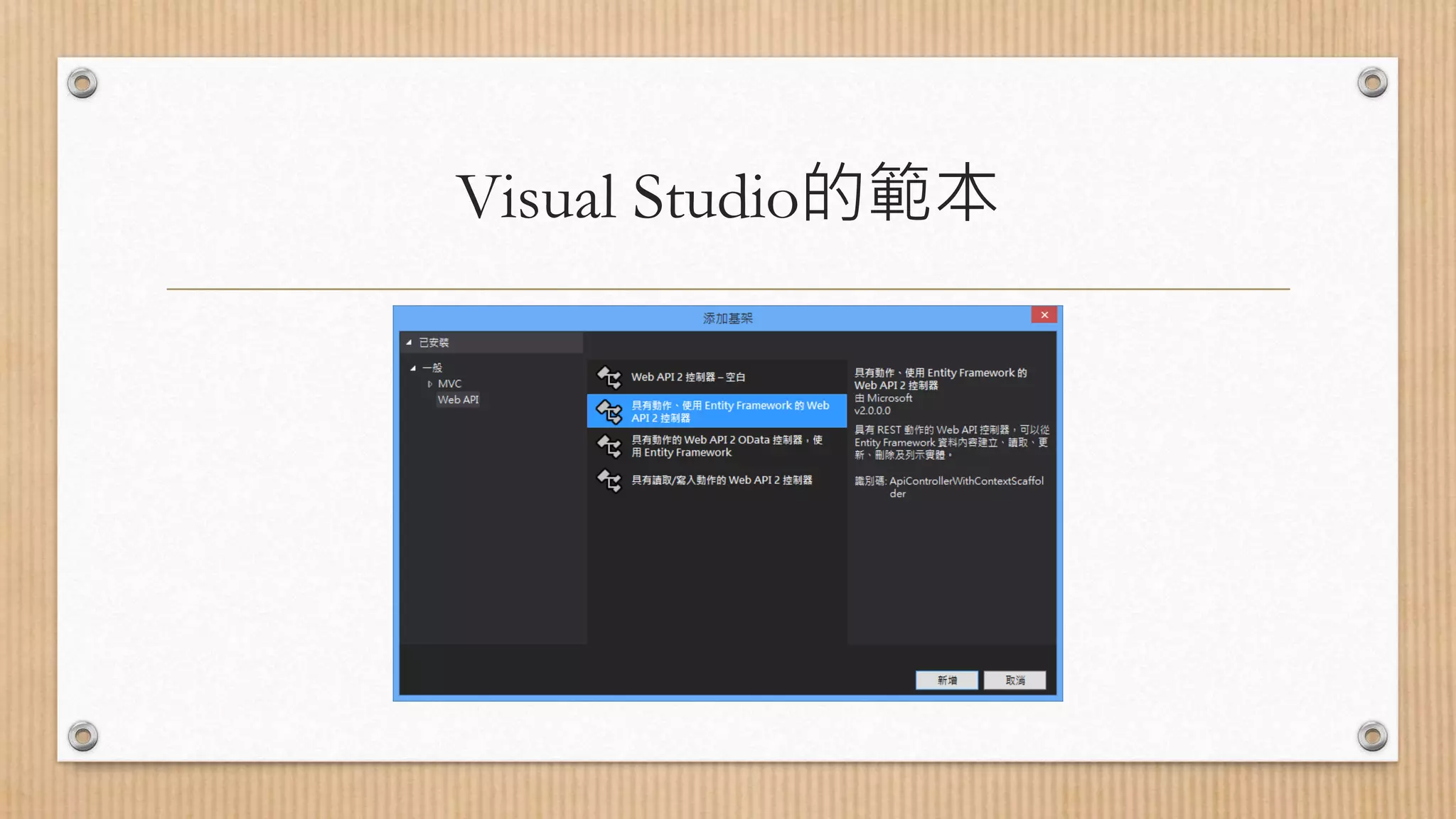Viewport: 1456px width, 819px height.
Task: Click the 已安裝 header label
Action: 434,343
